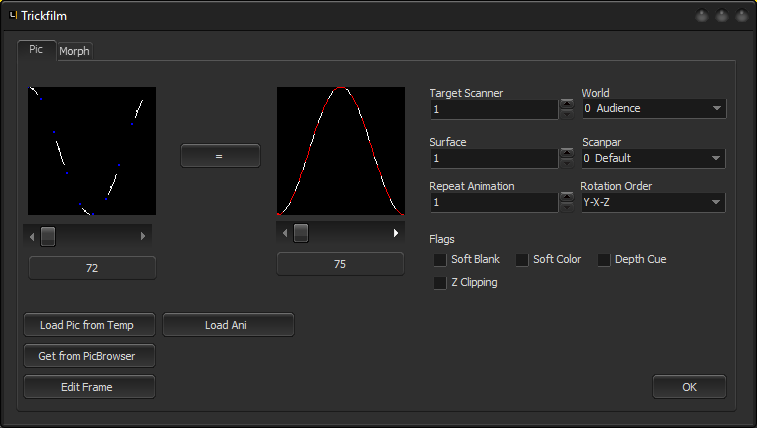Click the right picture slider's right arrow
The height and width of the screenshot is (428, 757).
(x=395, y=233)
